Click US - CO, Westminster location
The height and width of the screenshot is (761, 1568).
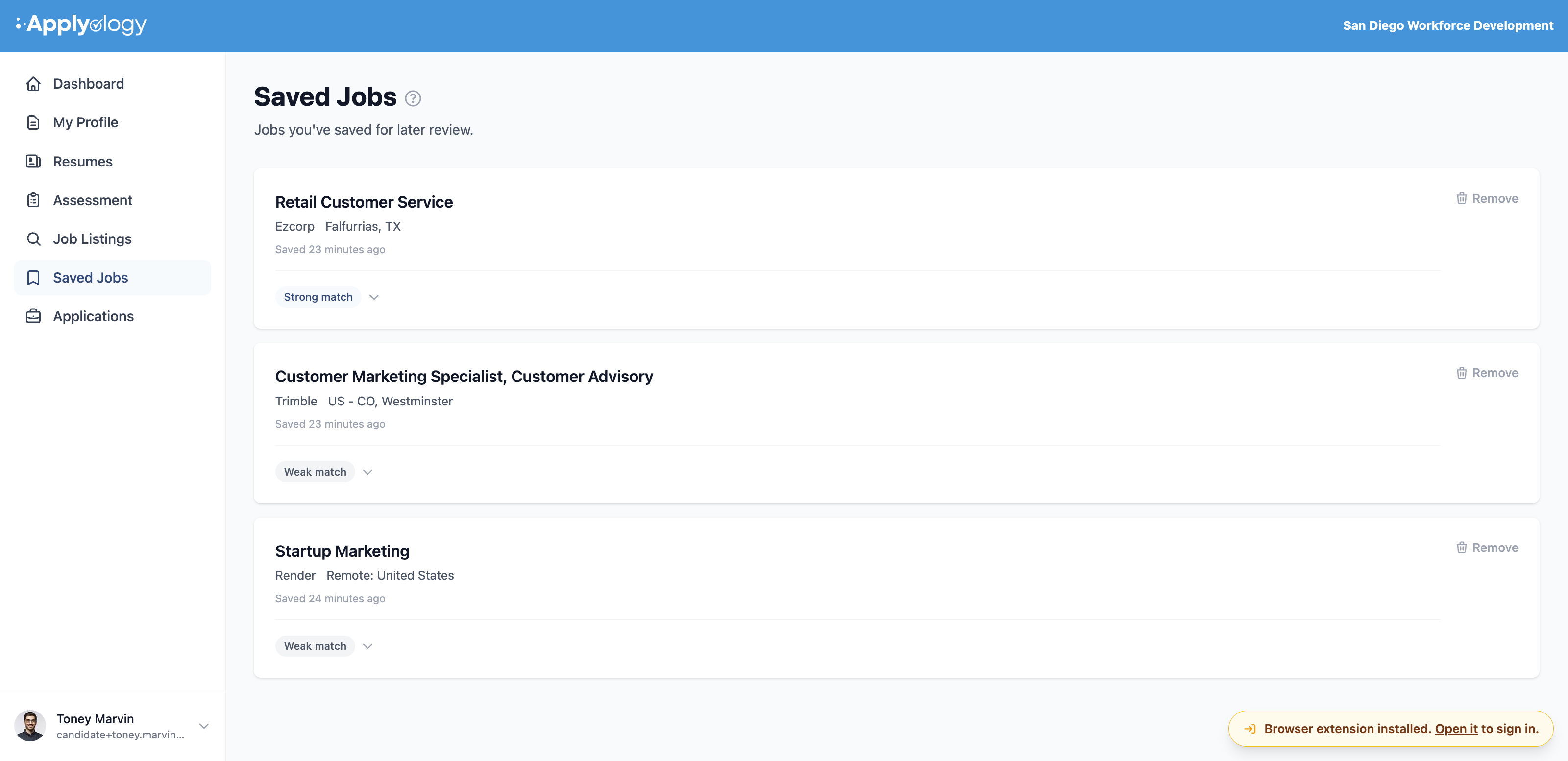[x=390, y=401]
